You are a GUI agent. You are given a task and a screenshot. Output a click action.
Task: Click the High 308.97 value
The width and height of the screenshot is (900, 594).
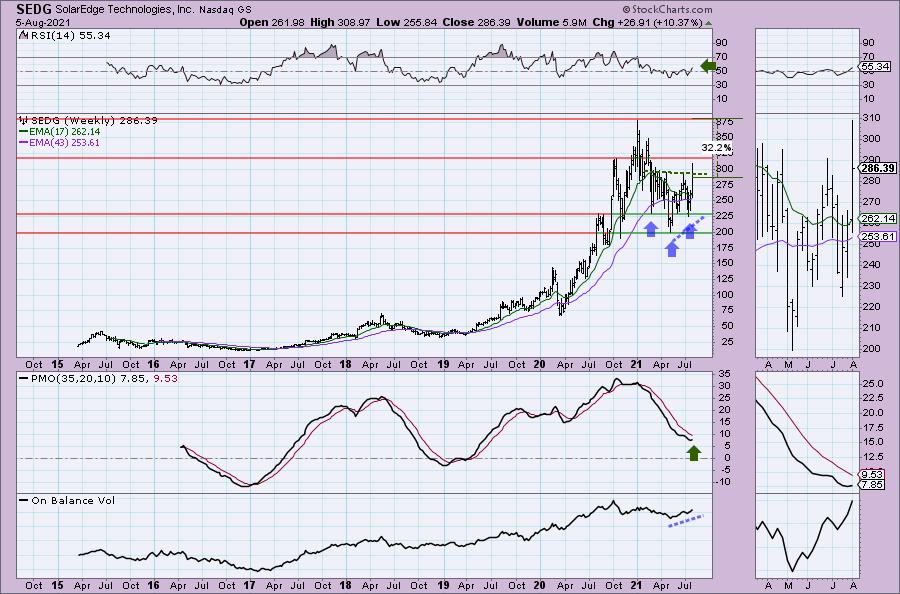pos(340,22)
